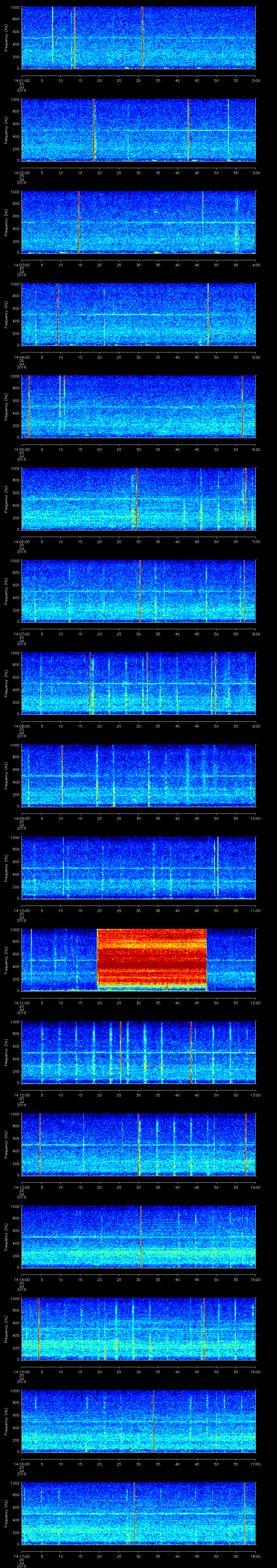277x1568 pixels.
Task: Click the '11:00' end time label
Action: click(255, 910)
